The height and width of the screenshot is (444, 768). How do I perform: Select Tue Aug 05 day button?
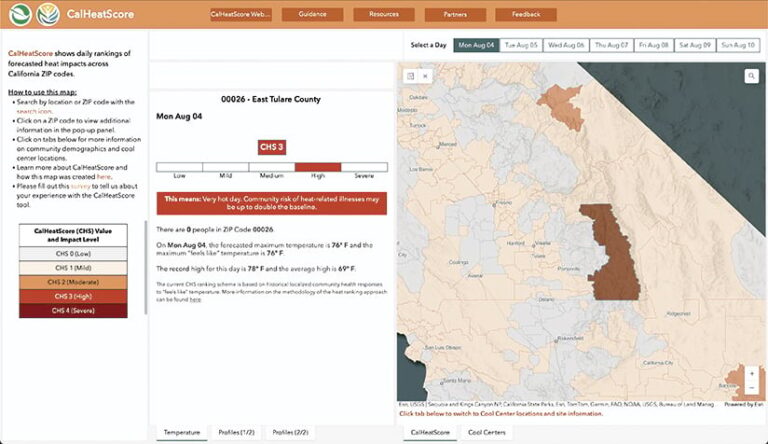[521, 45]
